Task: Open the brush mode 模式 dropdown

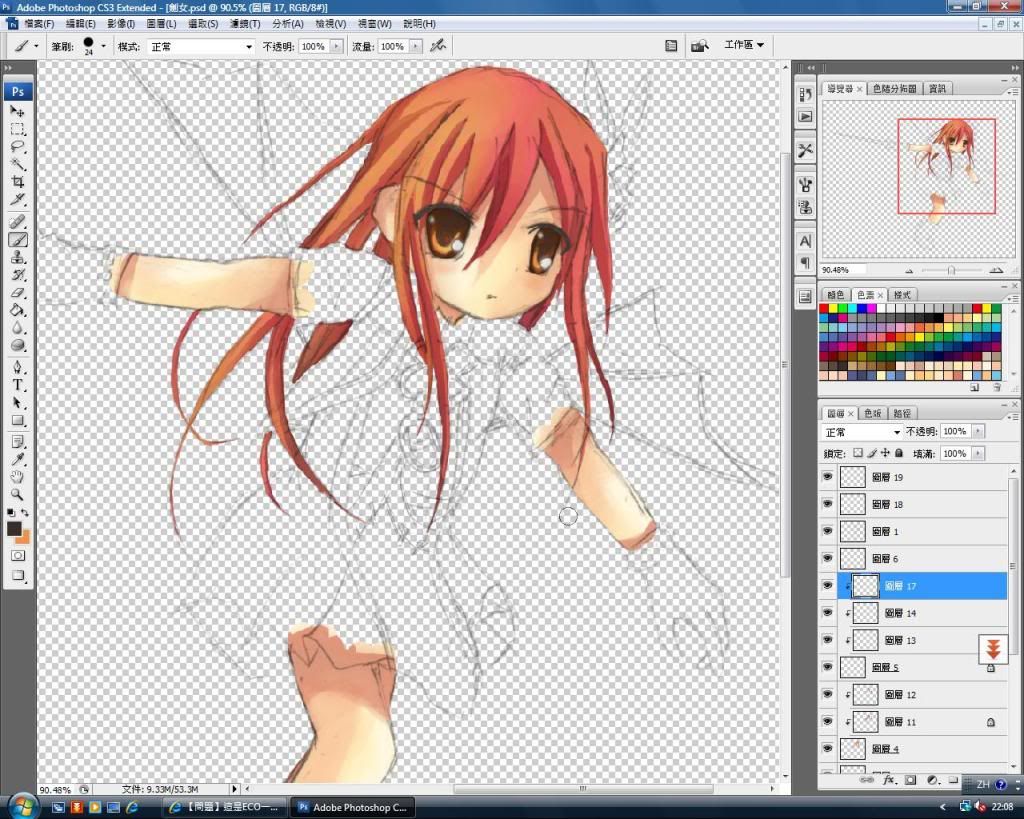Action: coord(201,46)
